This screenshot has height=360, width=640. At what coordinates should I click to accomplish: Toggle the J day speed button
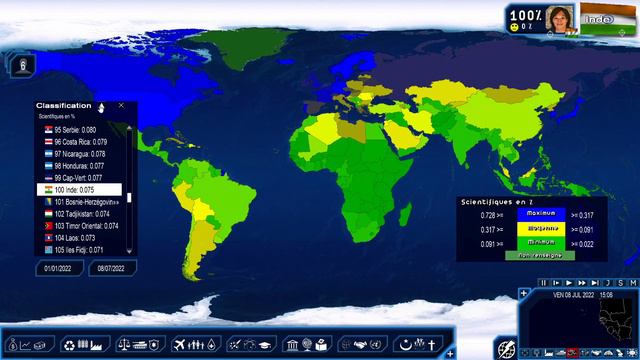pyautogui.click(x=608, y=283)
